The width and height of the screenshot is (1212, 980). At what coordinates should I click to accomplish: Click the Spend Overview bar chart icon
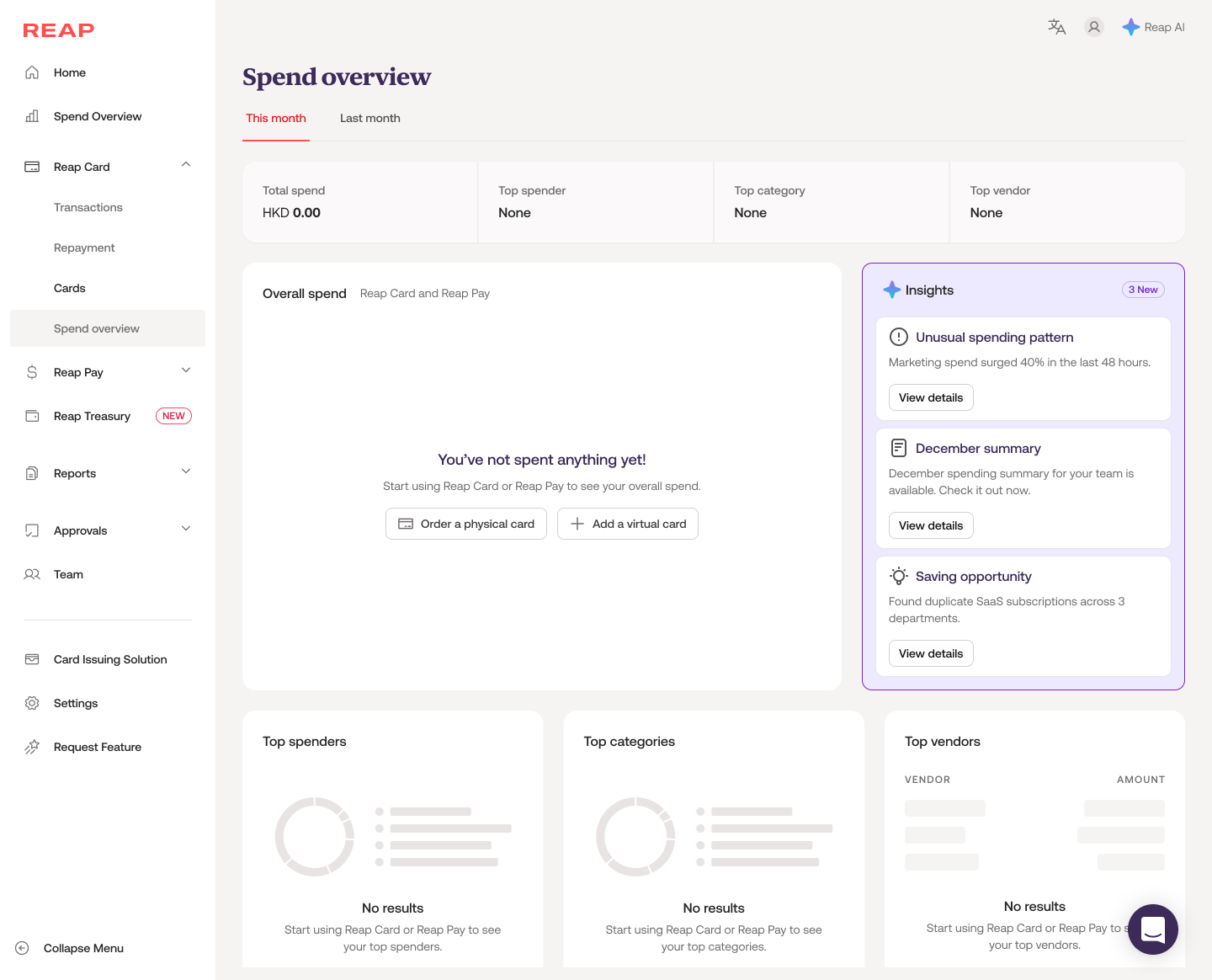pos(32,116)
